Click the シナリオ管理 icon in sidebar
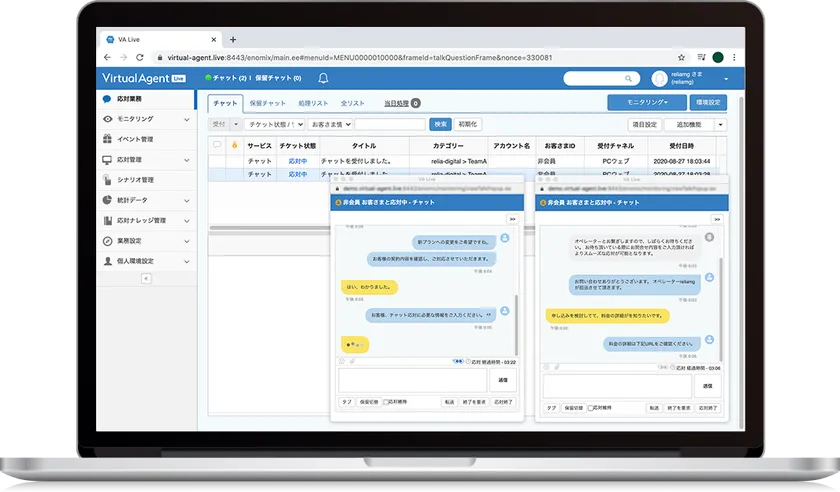Viewport: 840px width, 492px height. coord(107,180)
